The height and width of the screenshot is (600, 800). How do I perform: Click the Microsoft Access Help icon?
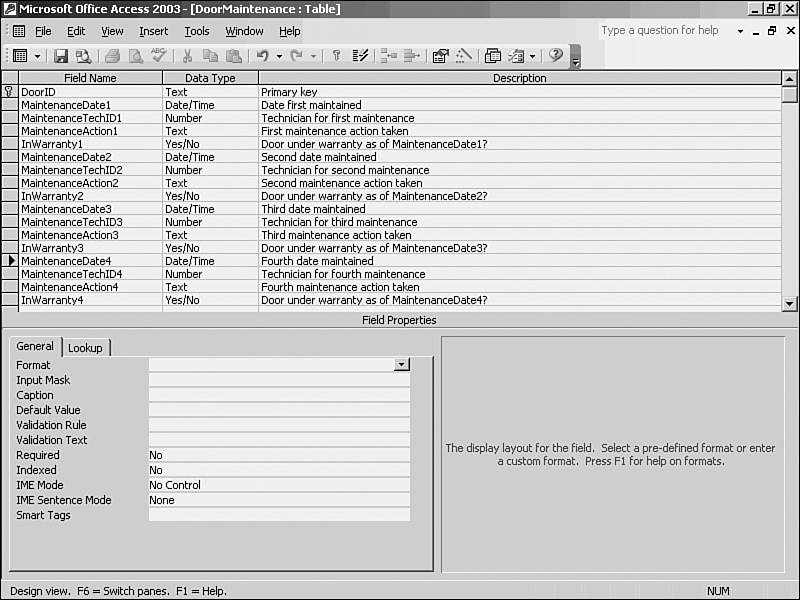tap(556, 56)
